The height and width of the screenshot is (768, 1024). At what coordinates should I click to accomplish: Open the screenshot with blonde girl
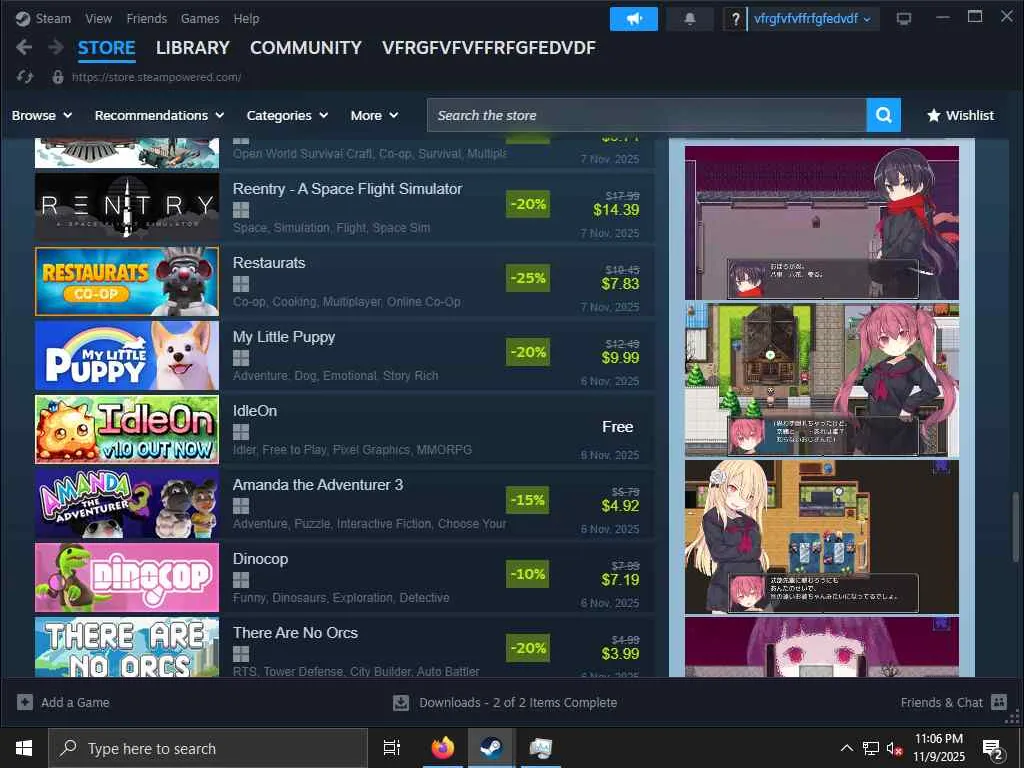click(x=822, y=537)
